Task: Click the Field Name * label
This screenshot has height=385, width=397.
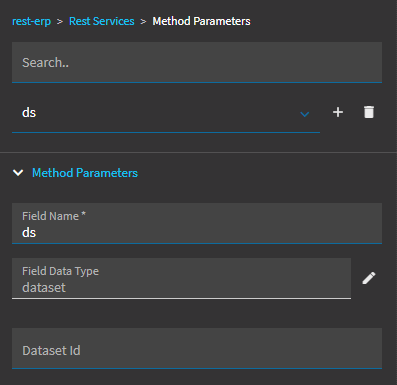Action: [54, 216]
